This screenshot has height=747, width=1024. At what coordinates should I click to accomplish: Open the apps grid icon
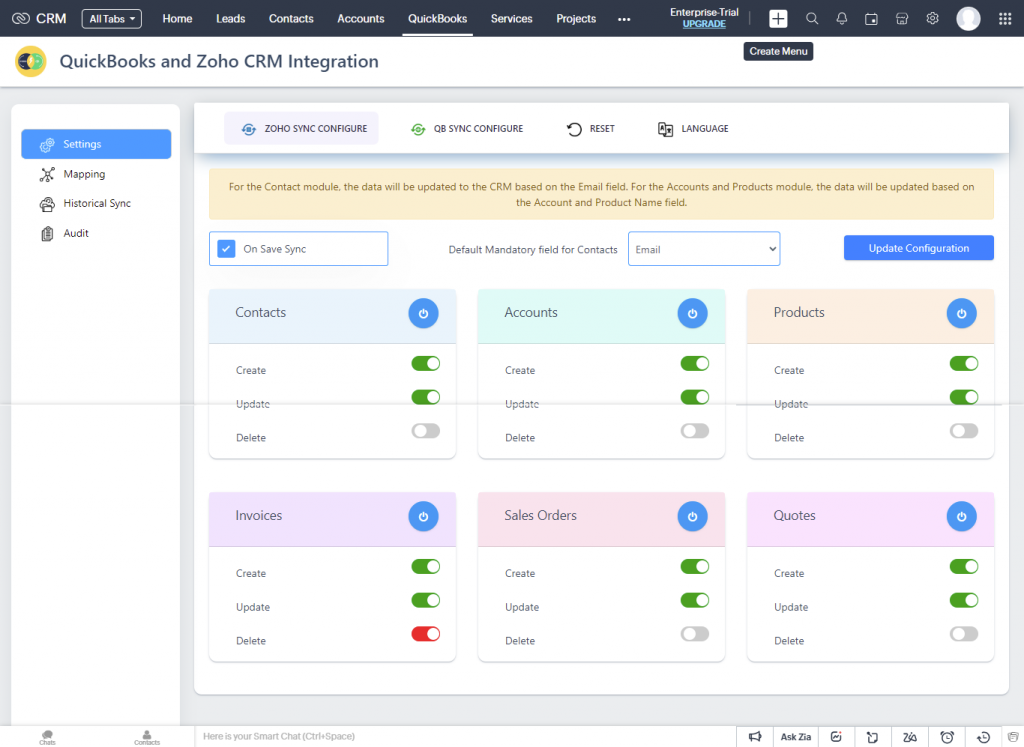[1005, 18]
